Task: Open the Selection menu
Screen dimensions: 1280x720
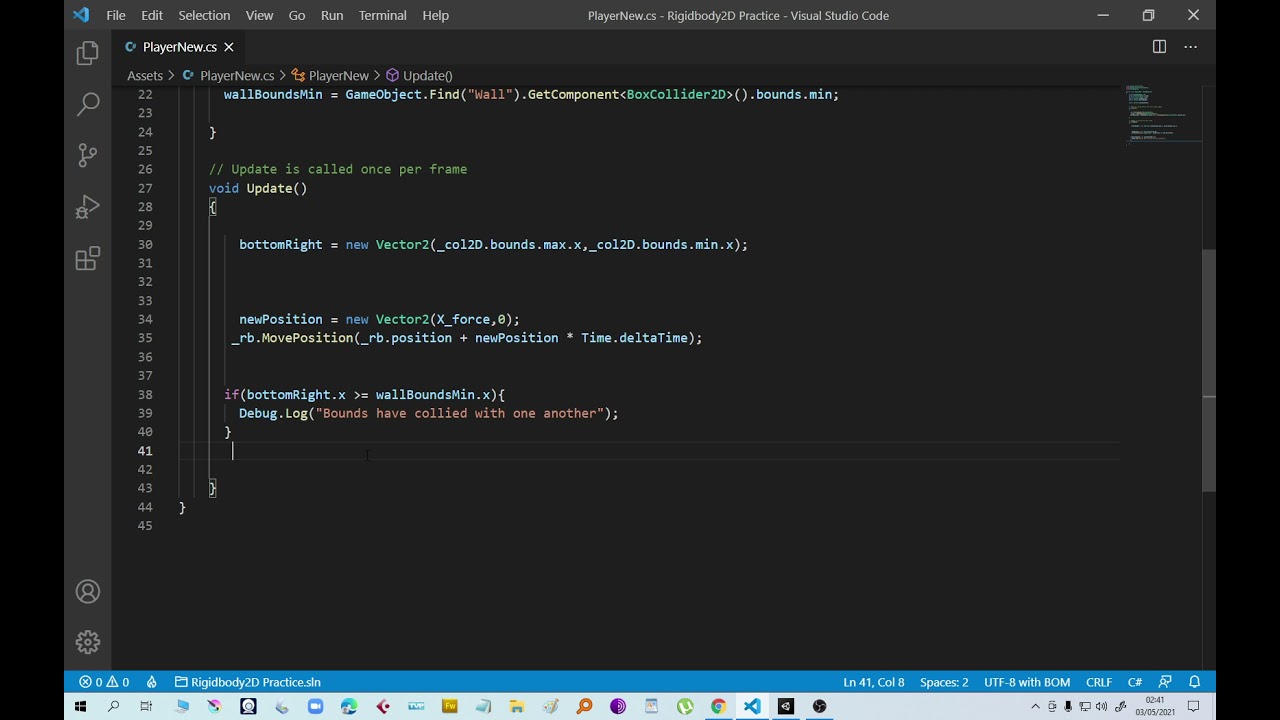Action: coord(204,15)
